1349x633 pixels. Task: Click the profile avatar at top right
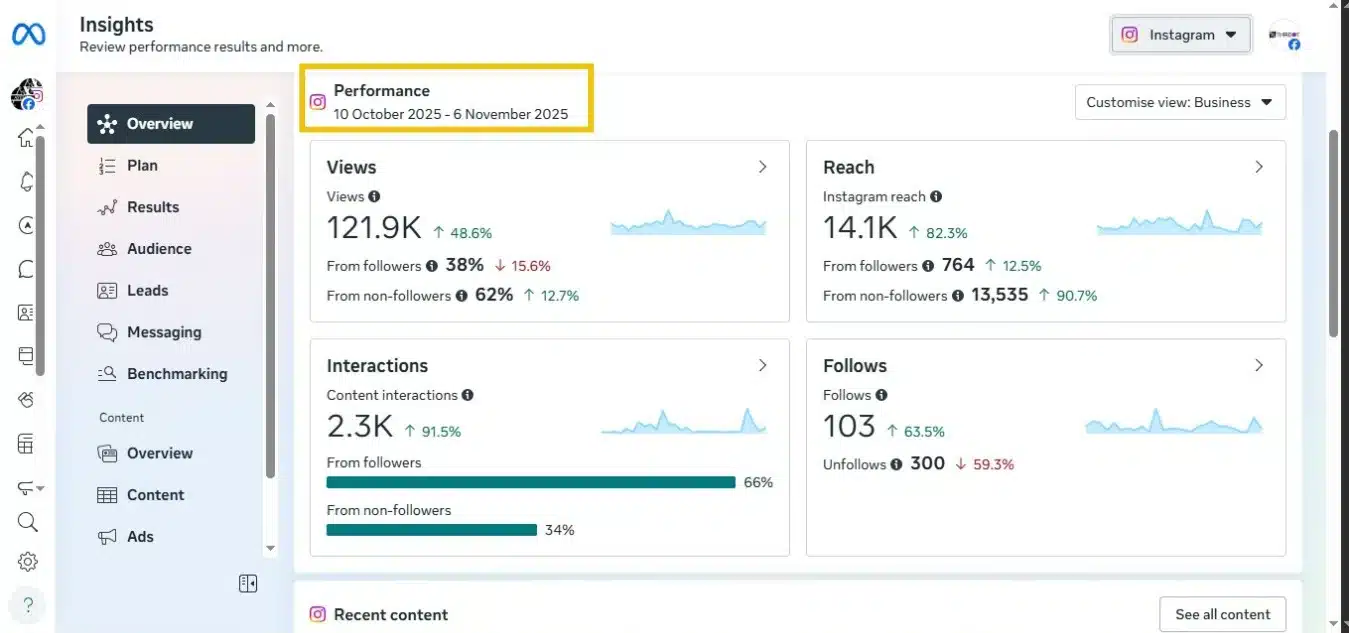[1283, 35]
